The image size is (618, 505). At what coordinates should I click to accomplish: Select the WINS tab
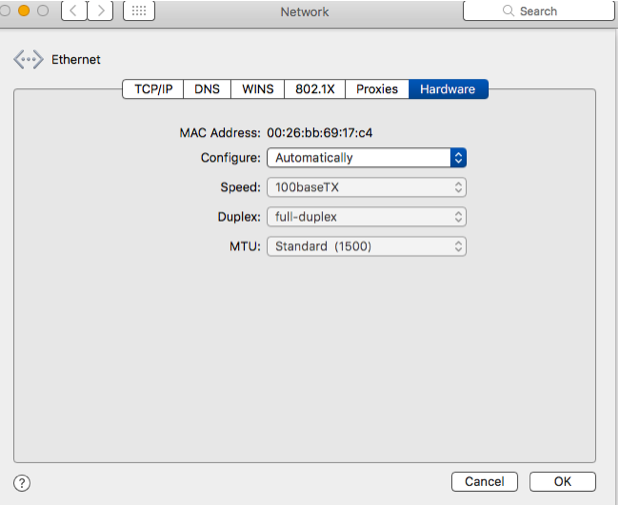pos(258,89)
